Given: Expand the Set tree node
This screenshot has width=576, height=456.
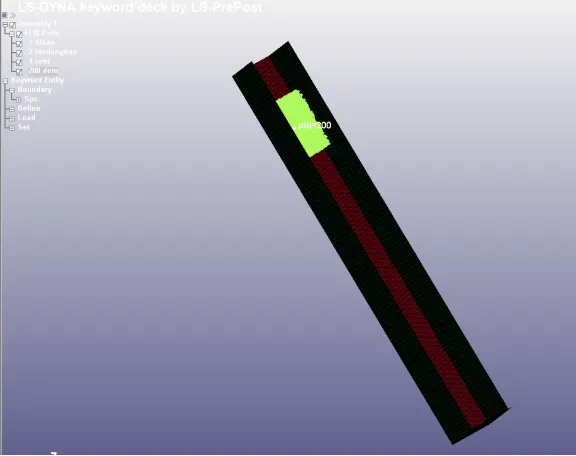Looking at the screenshot, I should tap(12, 128).
